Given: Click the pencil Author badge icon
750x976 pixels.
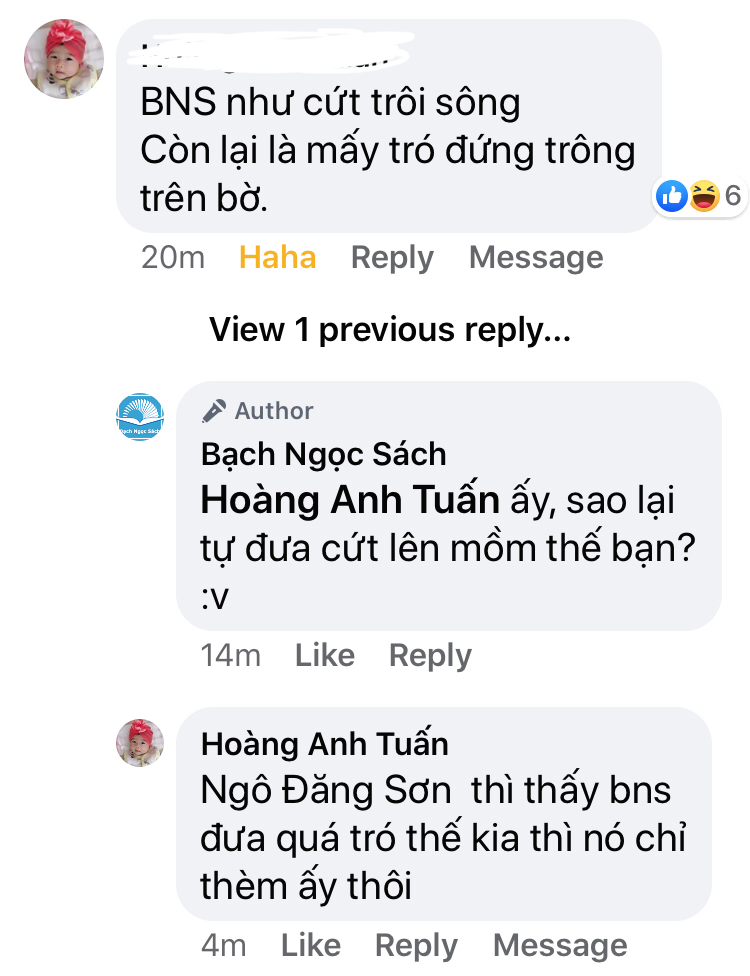Looking at the screenshot, I should pos(213,411).
